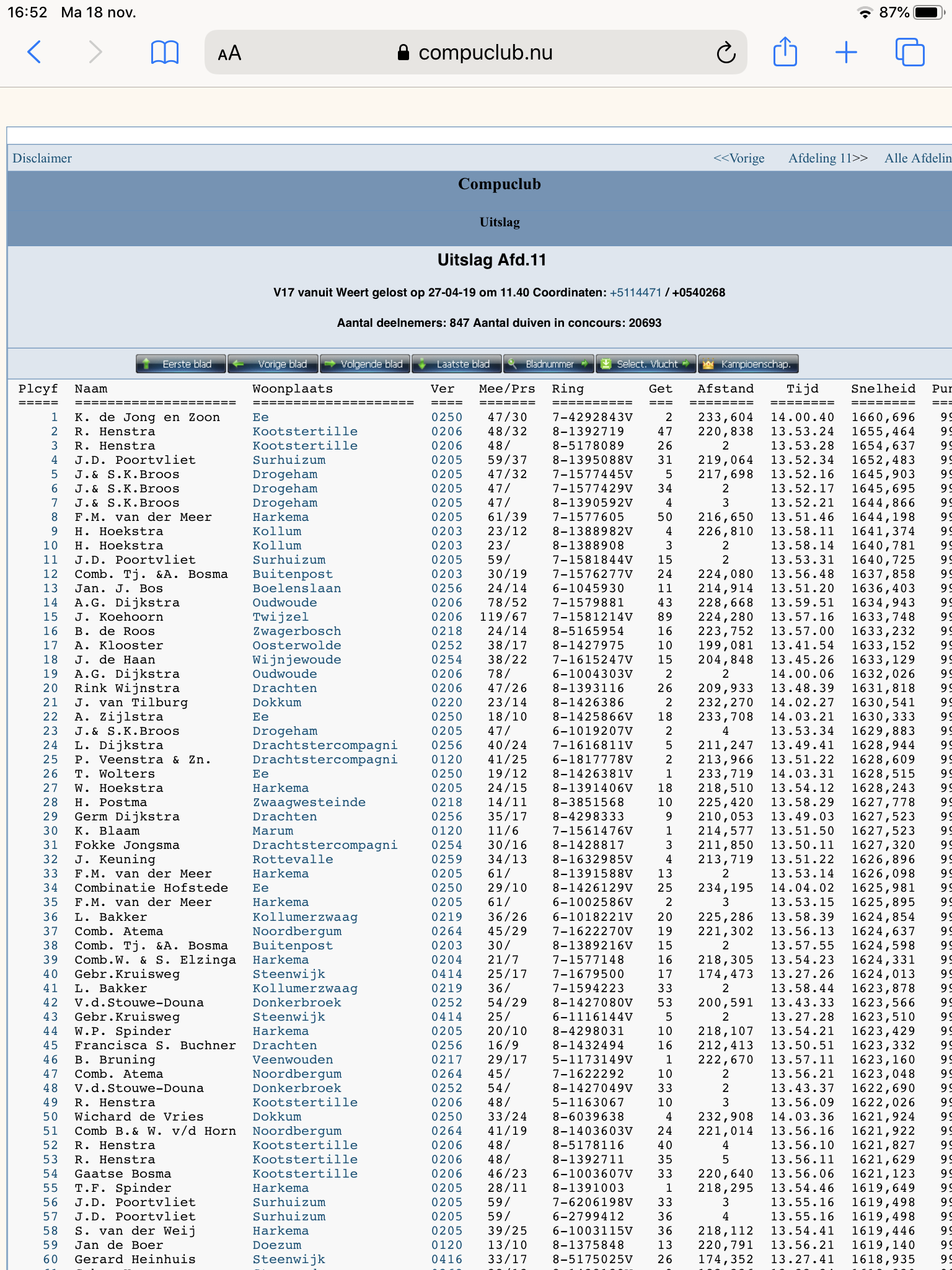
Task: Select ring number 8-6039638
Action: [588, 1117]
